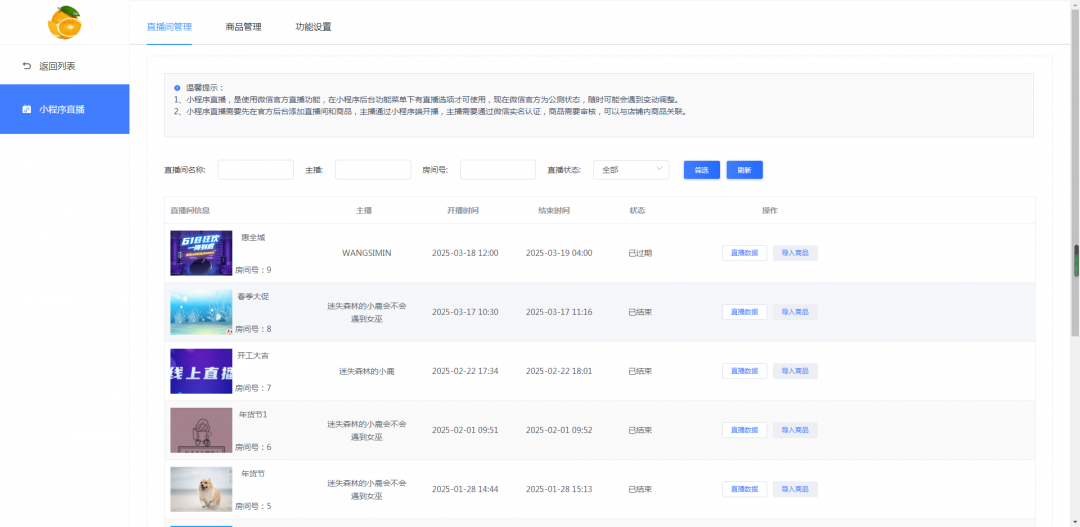Image resolution: width=1080 pixels, height=527 pixels.
Task: Go to the 功能设置 tab
Action: 313,27
